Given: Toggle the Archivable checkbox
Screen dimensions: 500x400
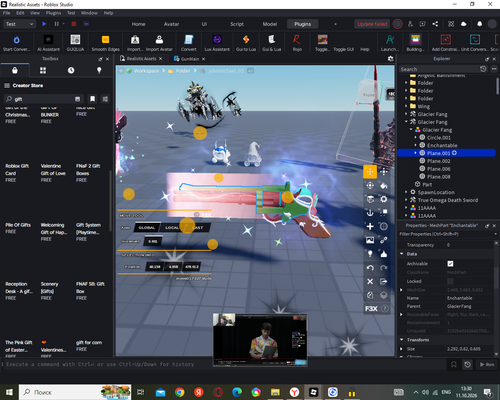Looking at the screenshot, I should [450, 264].
